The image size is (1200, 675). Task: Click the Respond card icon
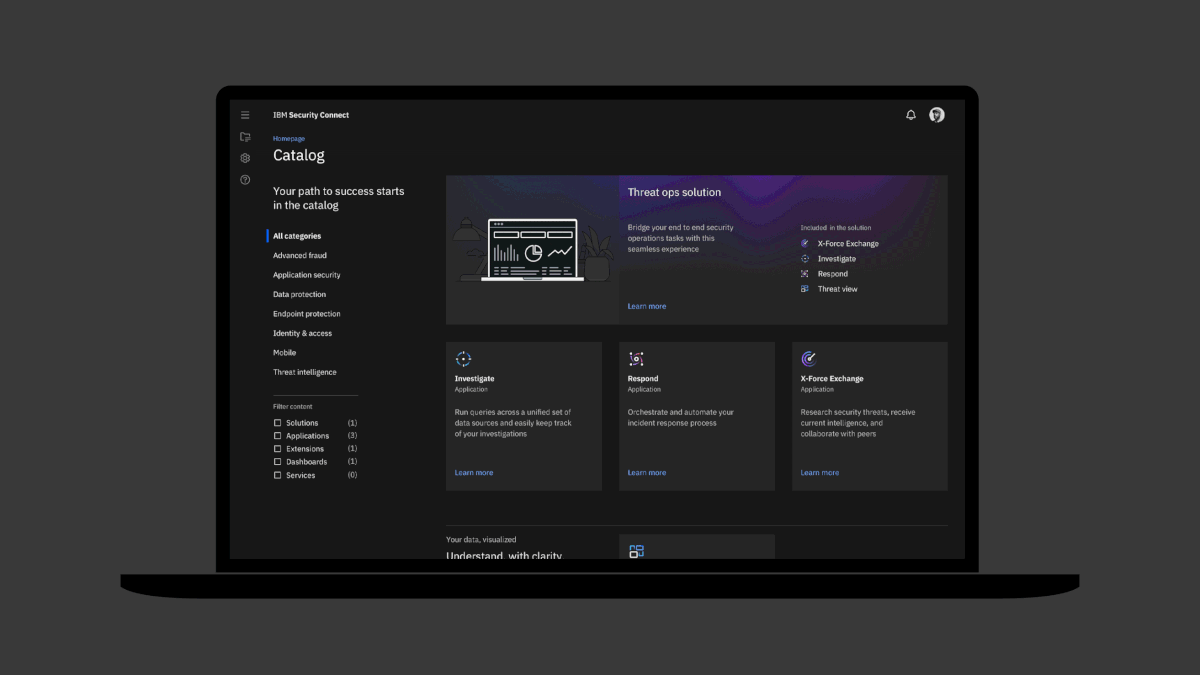[x=636, y=359]
